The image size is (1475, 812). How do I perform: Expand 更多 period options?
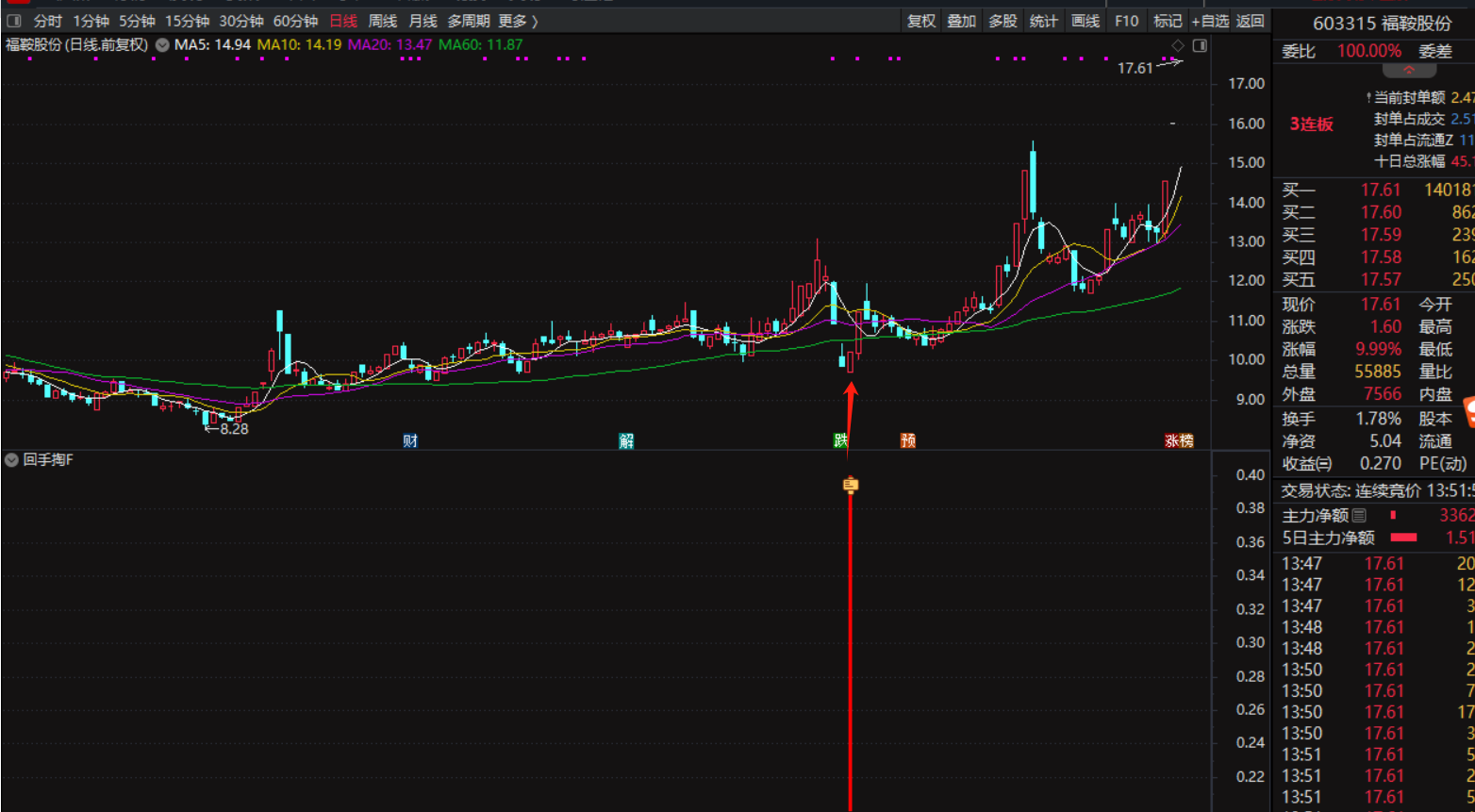pyautogui.click(x=518, y=21)
